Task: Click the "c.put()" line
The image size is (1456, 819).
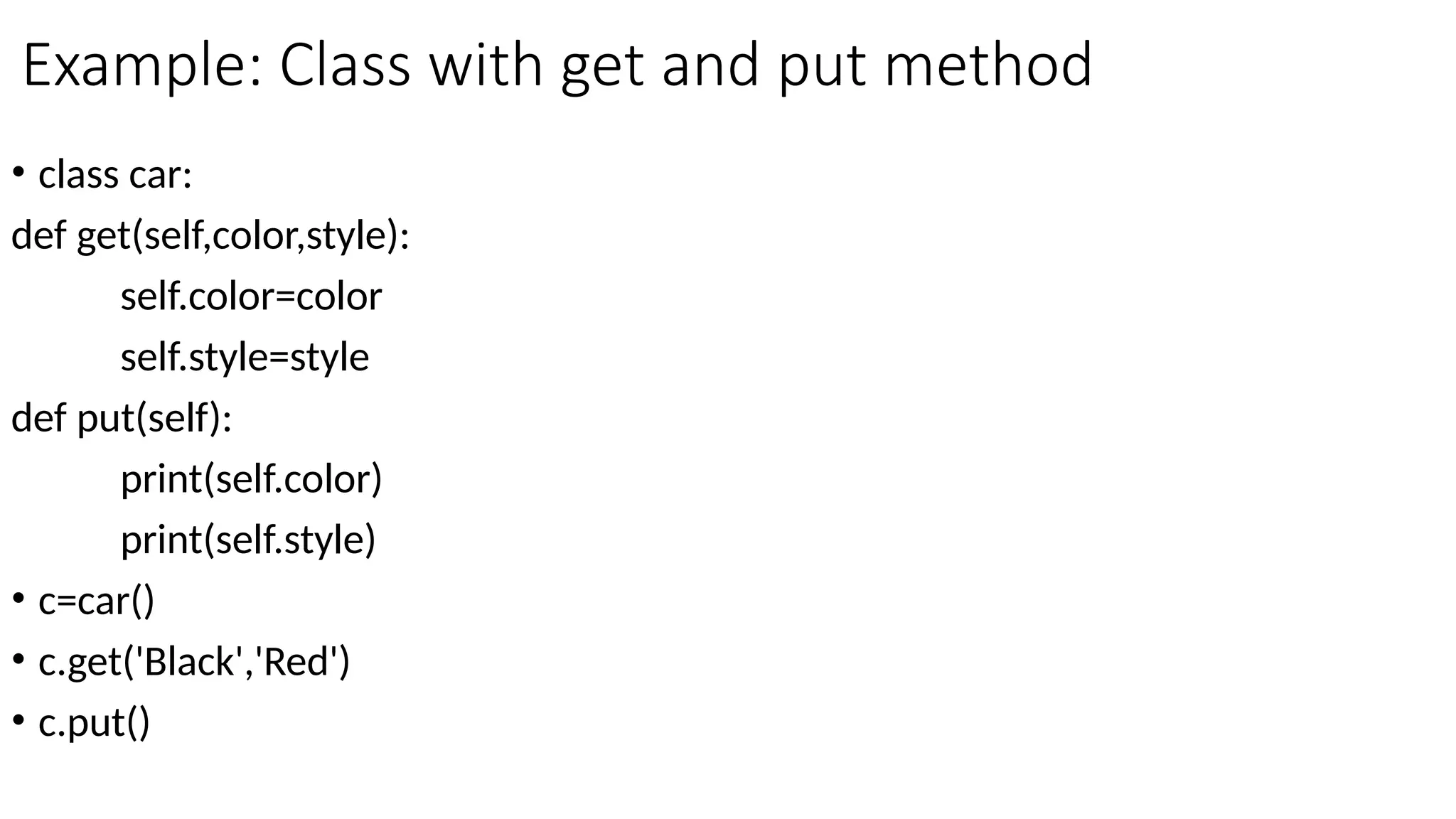Action: pyautogui.click(x=94, y=723)
